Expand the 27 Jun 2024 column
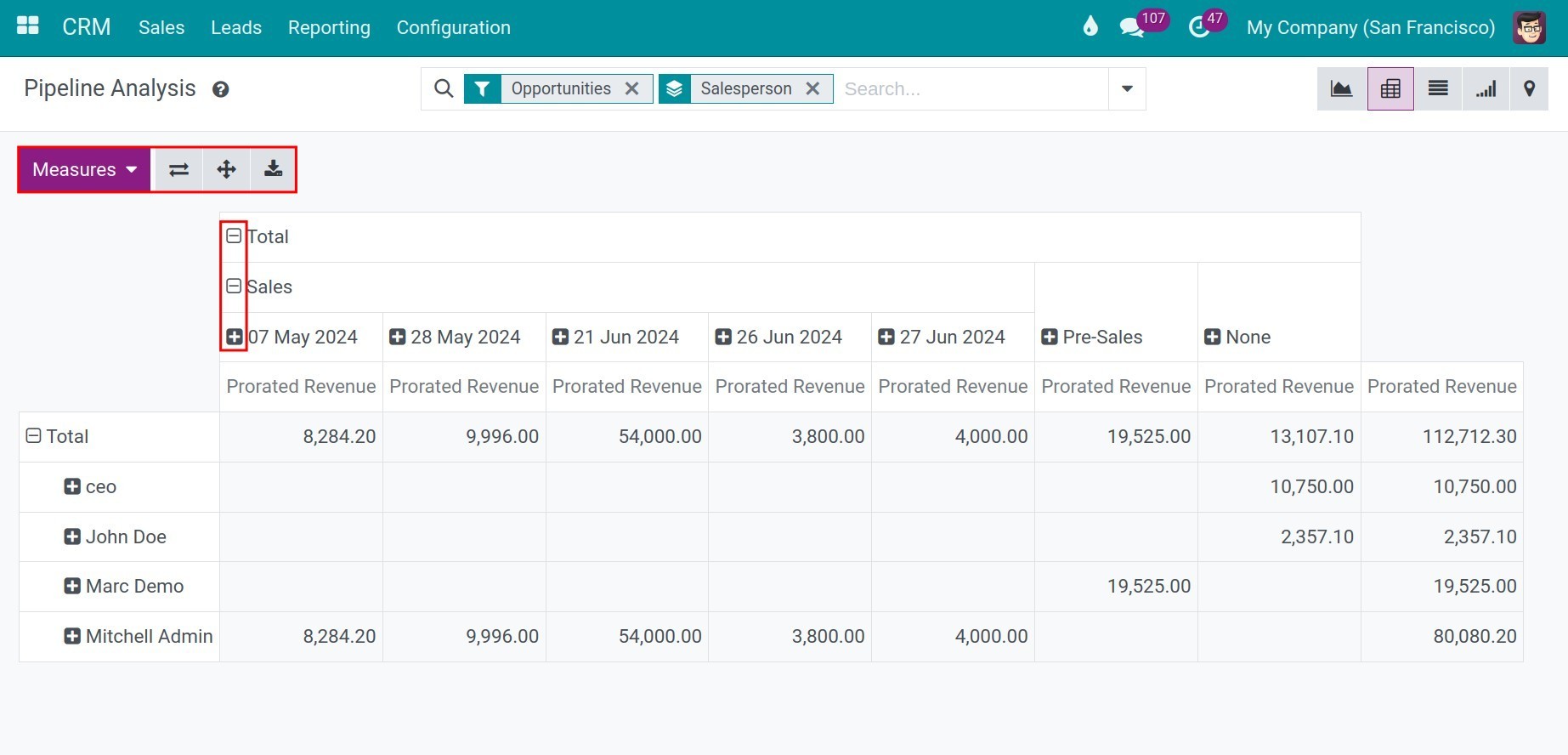Image resolution: width=1568 pixels, height=755 pixels. (886, 337)
